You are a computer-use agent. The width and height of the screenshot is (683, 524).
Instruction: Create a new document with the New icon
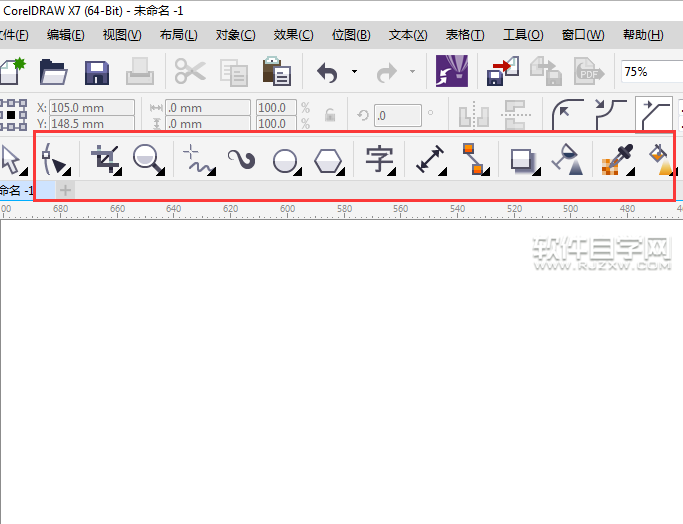click(x=12, y=71)
